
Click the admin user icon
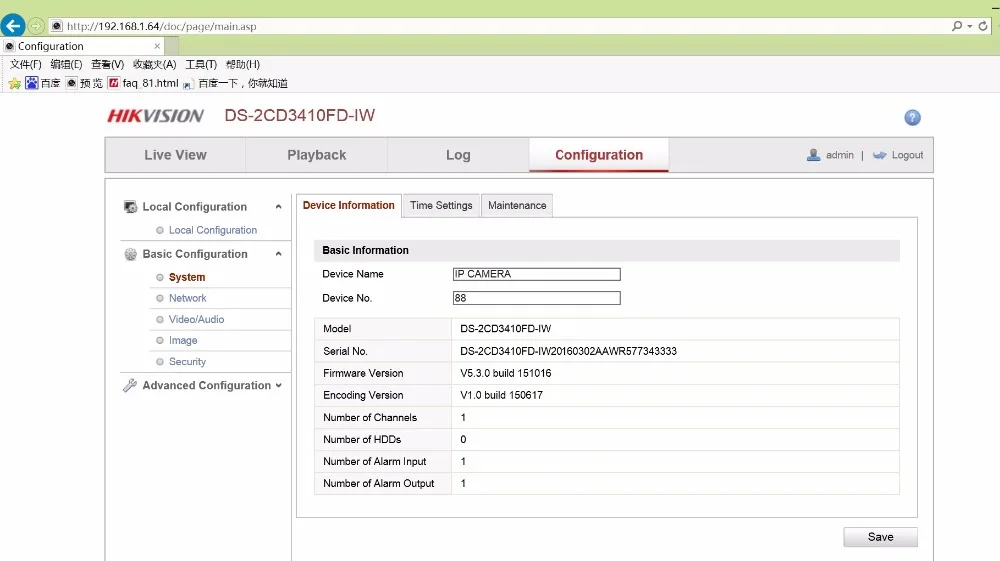[813, 155]
